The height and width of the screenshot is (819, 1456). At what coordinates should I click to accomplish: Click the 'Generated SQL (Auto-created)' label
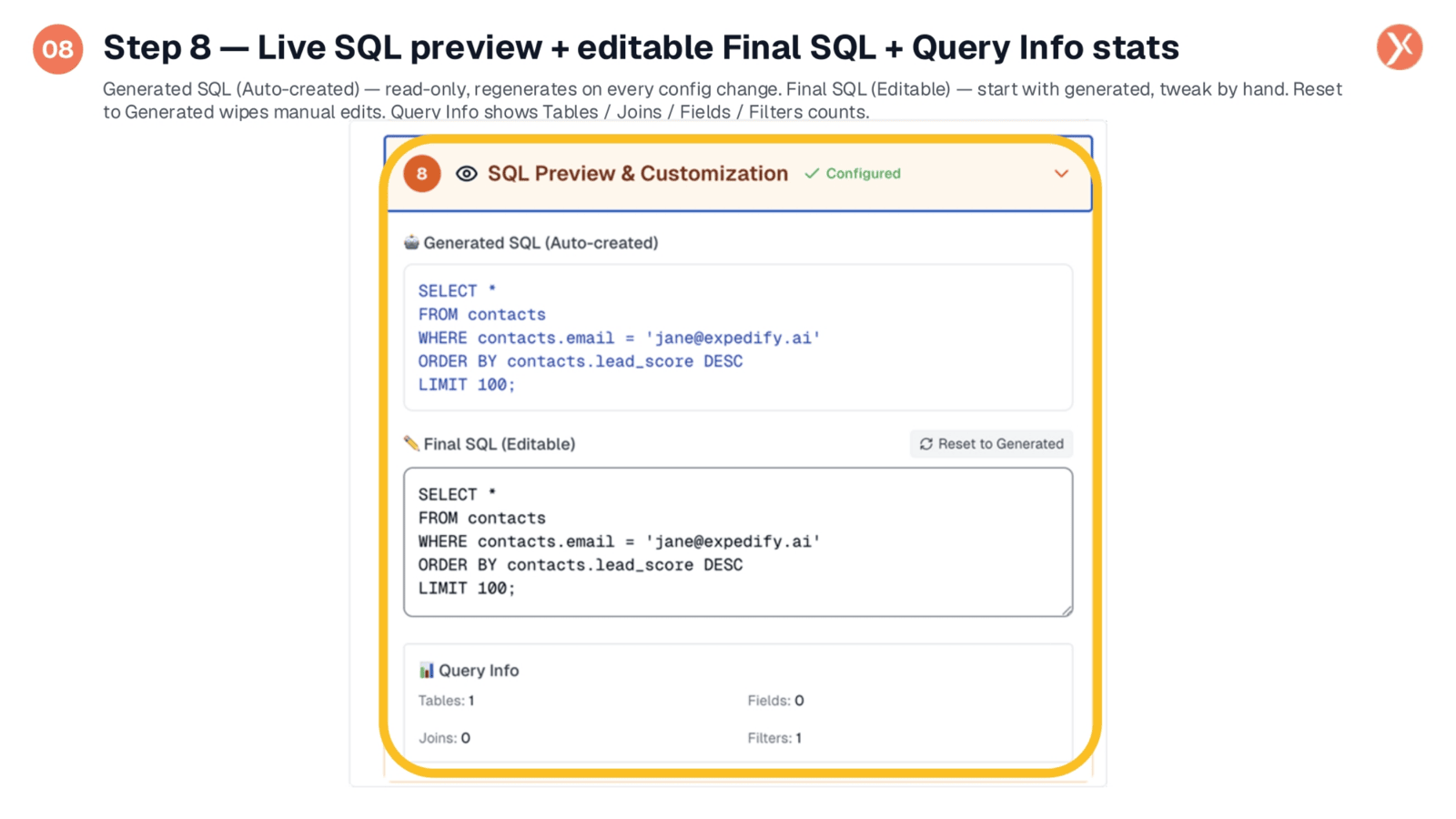[x=541, y=243]
